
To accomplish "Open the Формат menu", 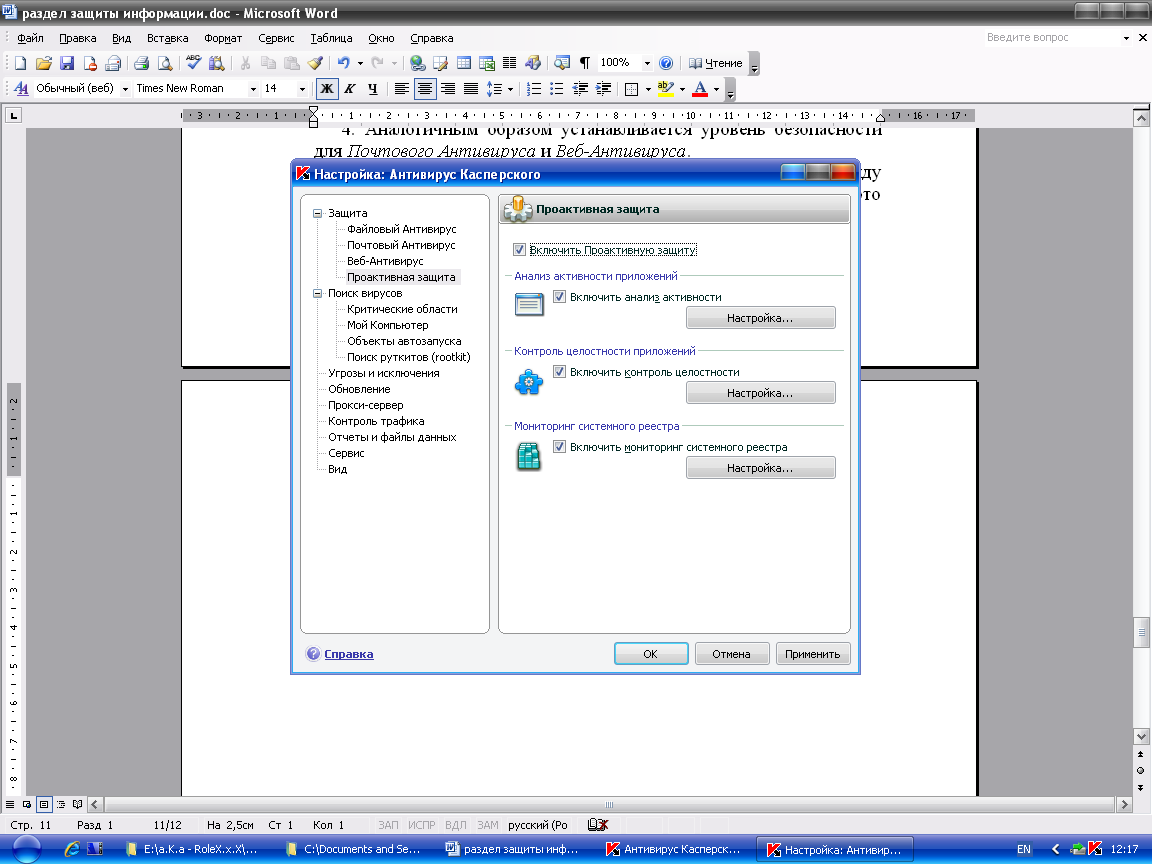I will pos(223,38).
